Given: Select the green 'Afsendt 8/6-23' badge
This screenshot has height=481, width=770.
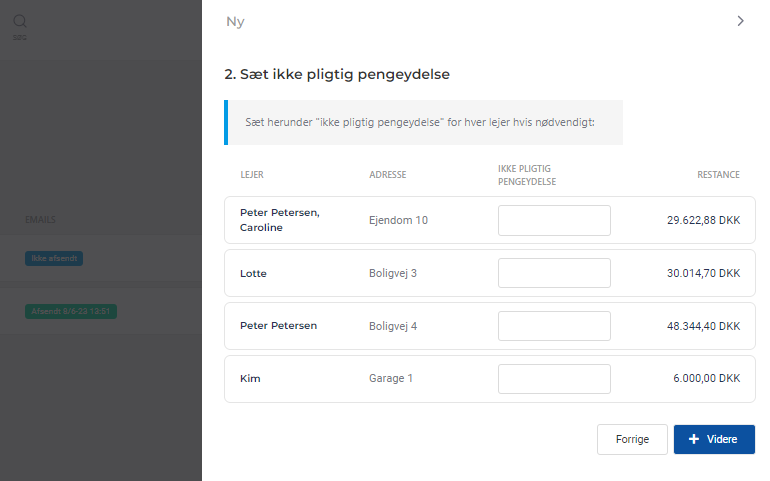Looking at the screenshot, I should click(71, 311).
